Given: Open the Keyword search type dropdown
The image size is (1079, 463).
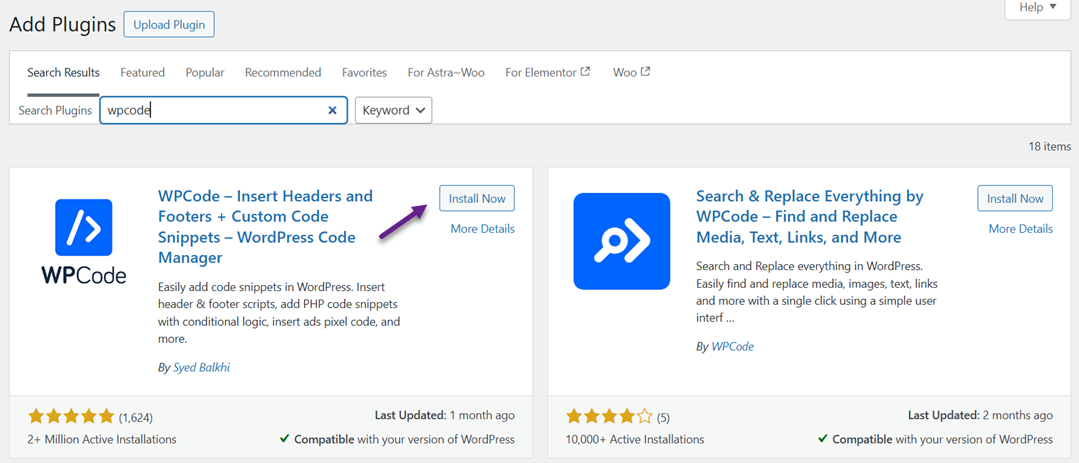Looking at the screenshot, I should click(x=394, y=110).
